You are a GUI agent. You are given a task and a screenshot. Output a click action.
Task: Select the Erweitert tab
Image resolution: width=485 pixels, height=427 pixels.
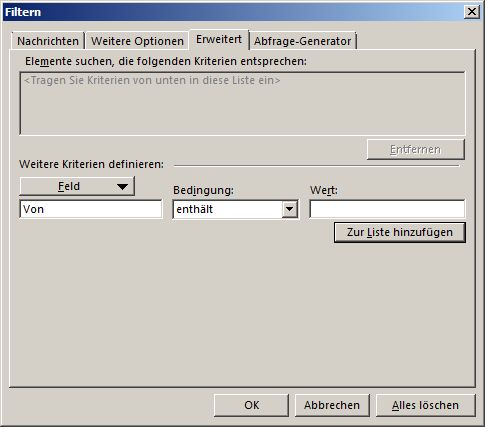tap(219, 39)
